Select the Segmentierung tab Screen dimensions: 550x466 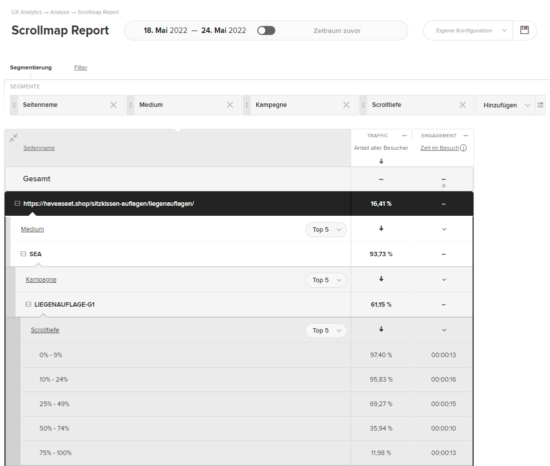click(31, 67)
